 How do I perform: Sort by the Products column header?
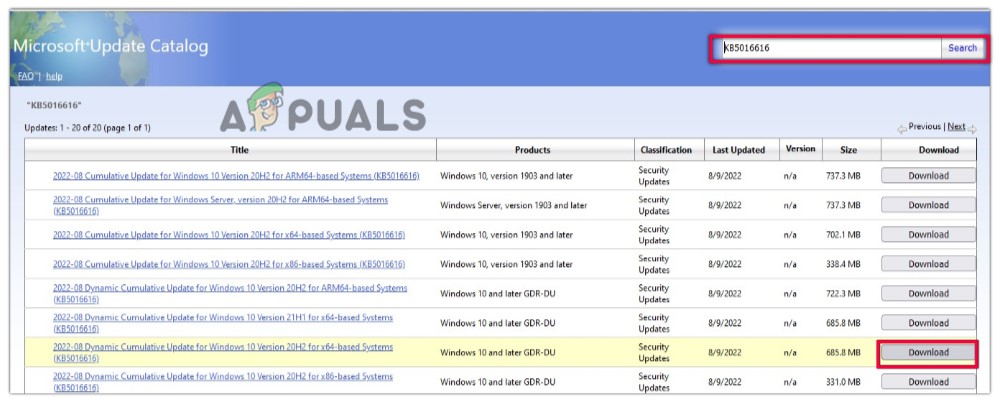pos(533,150)
